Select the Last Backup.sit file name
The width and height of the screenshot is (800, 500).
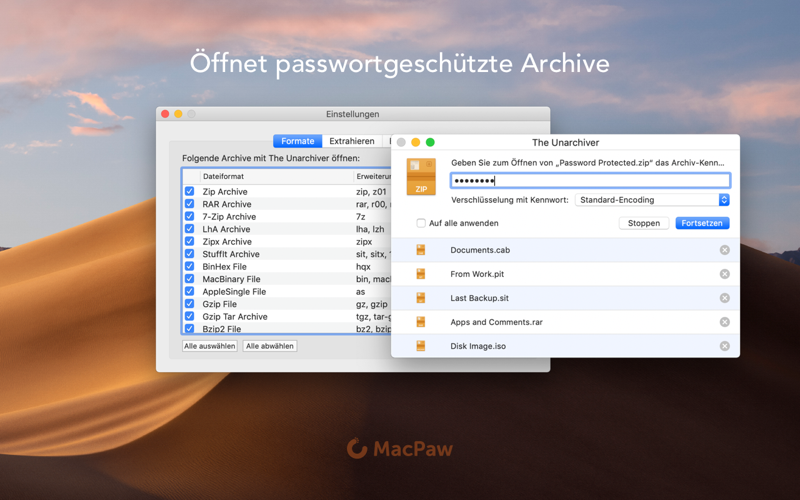click(480, 298)
